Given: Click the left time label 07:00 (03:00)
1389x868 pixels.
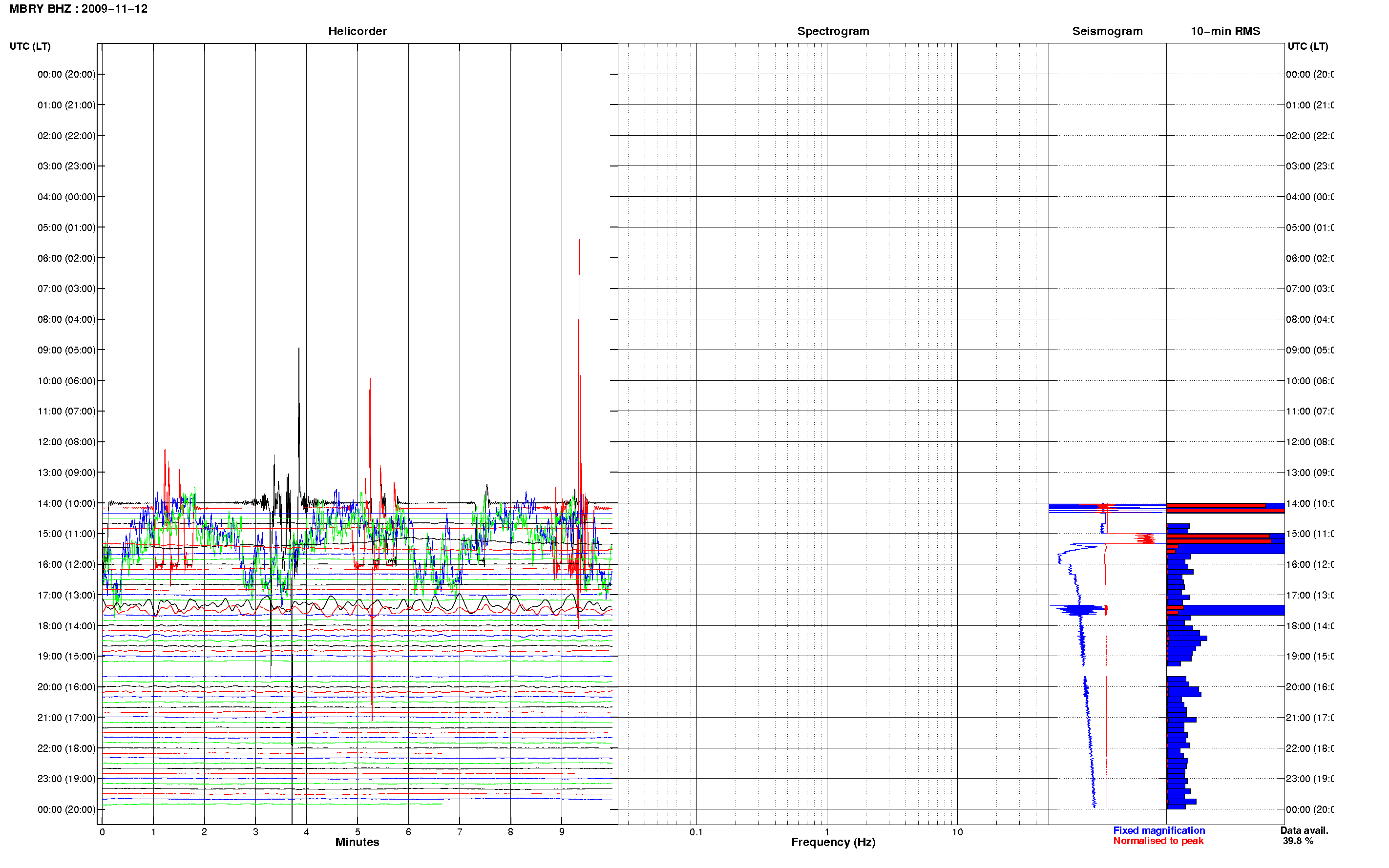Looking at the screenshot, I should tap(66, 289).
